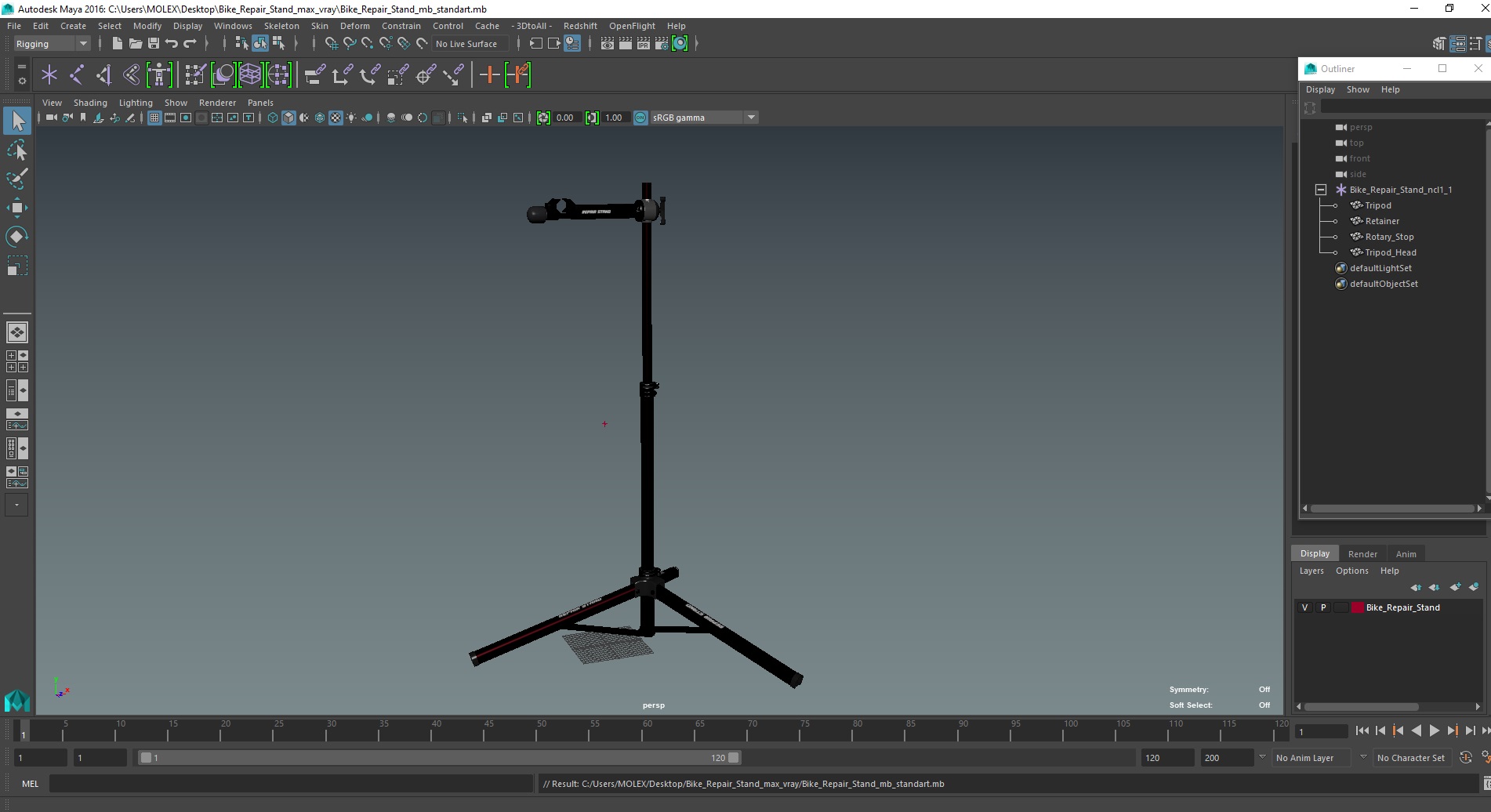Click the Undo arrow in the toolbar
Image resolution: width=1491 pixels, height=812 pixels.
click(172, 44)
